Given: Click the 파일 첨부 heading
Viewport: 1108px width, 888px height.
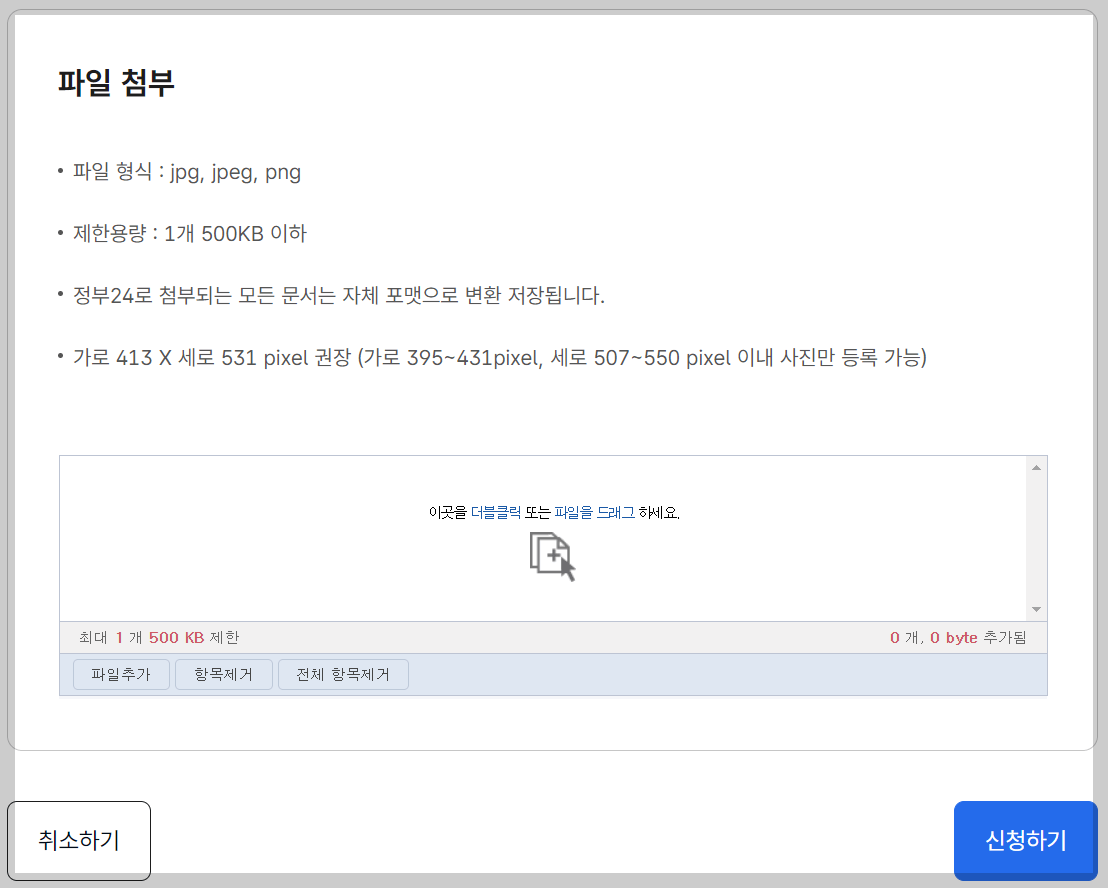Looking at the screenshot, I should click(116, 82).
